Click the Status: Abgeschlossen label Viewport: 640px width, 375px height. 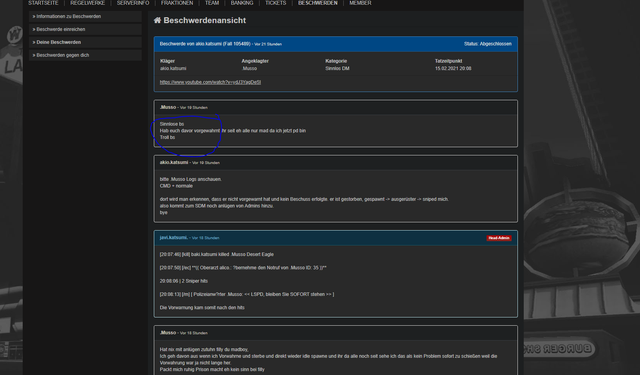[487, 44]
